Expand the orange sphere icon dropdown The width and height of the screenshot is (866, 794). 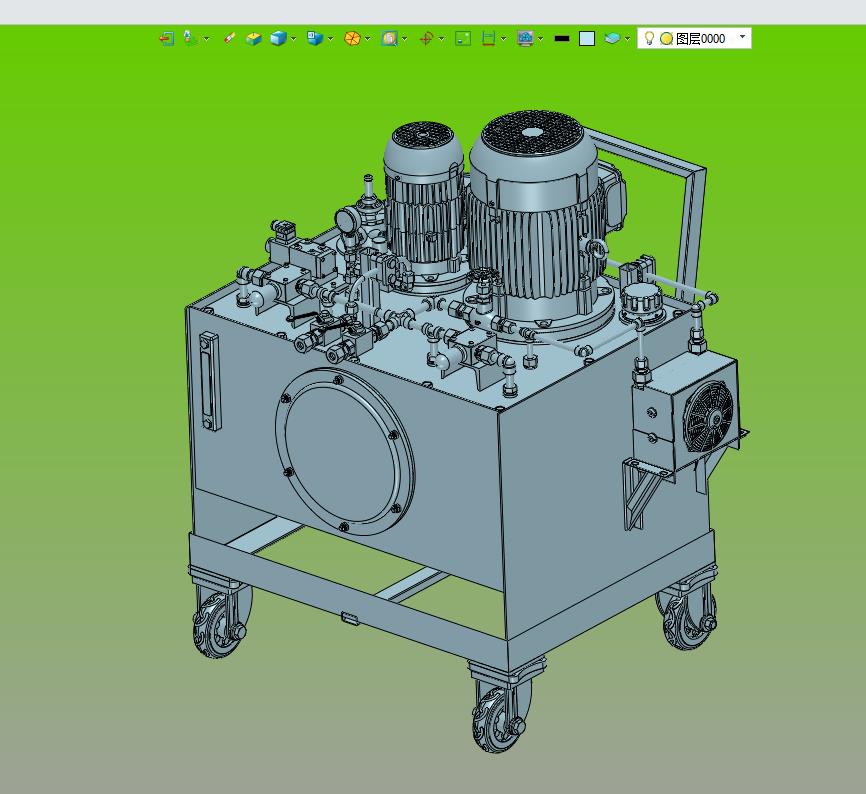click(x=367, y=39)
